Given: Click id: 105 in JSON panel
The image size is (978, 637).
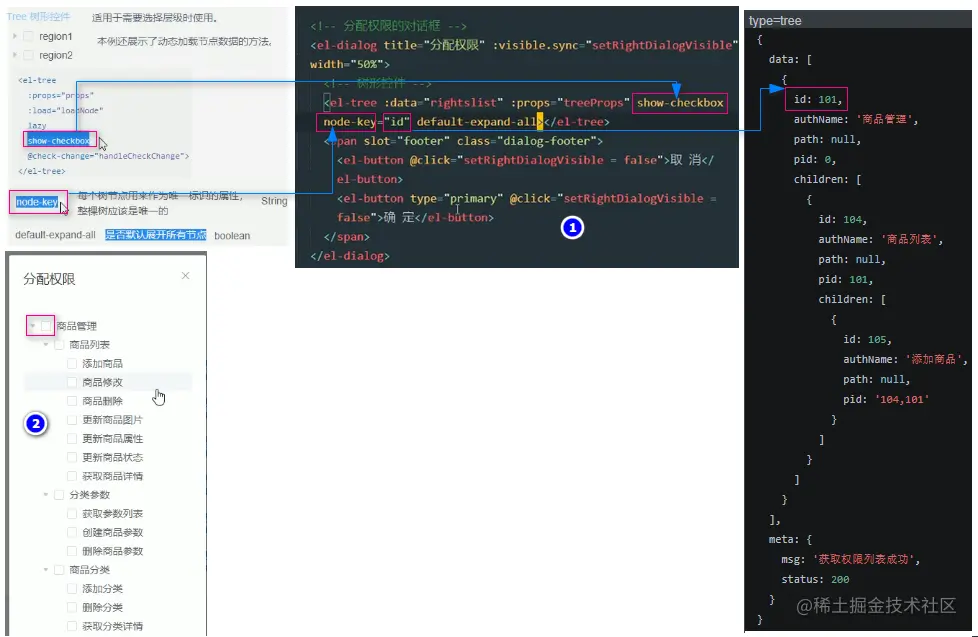Looking at the screenshot, I should point(868,339).
